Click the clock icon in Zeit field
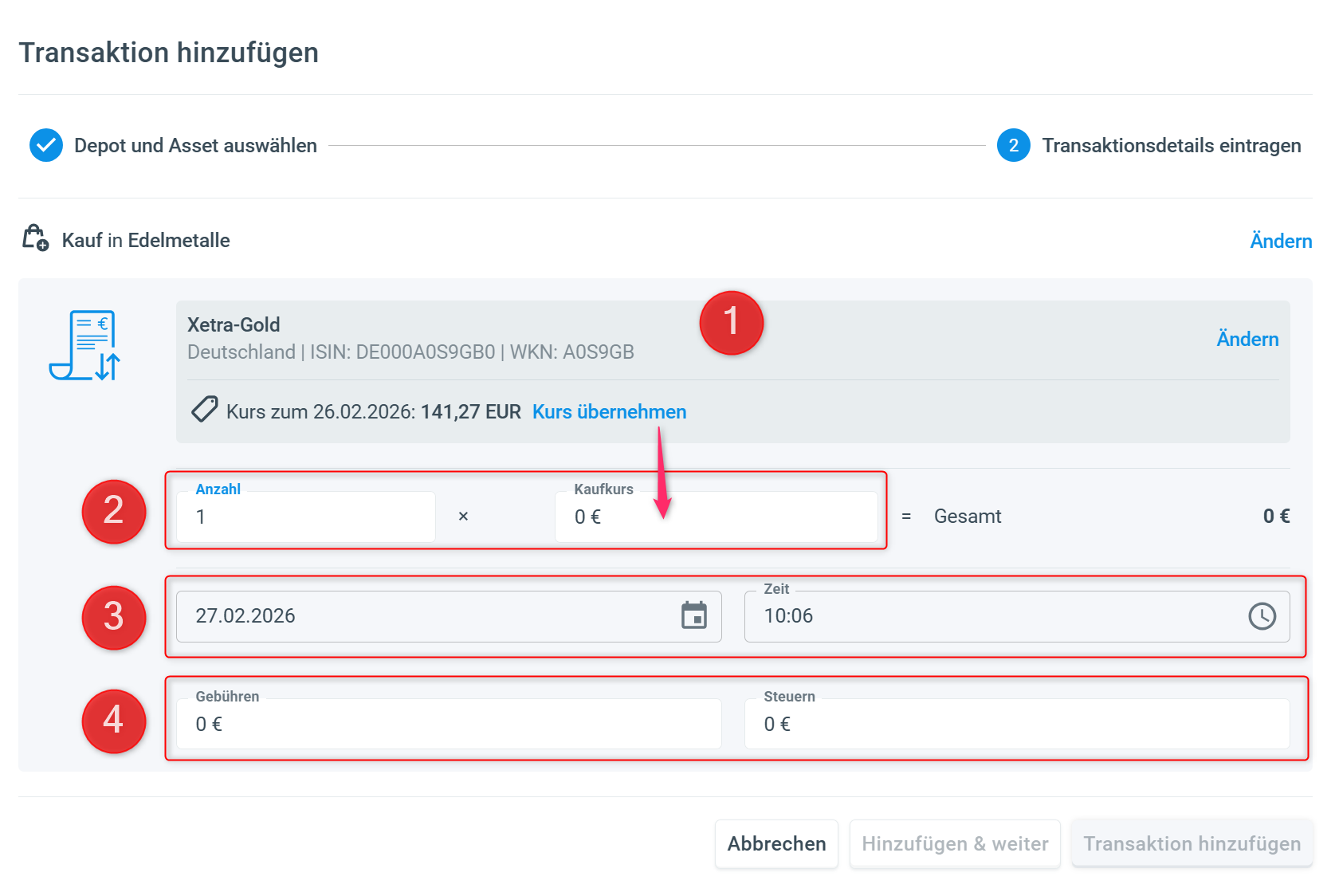The height and width of the screenshot is (896, 1331). tap(1262, 615)
